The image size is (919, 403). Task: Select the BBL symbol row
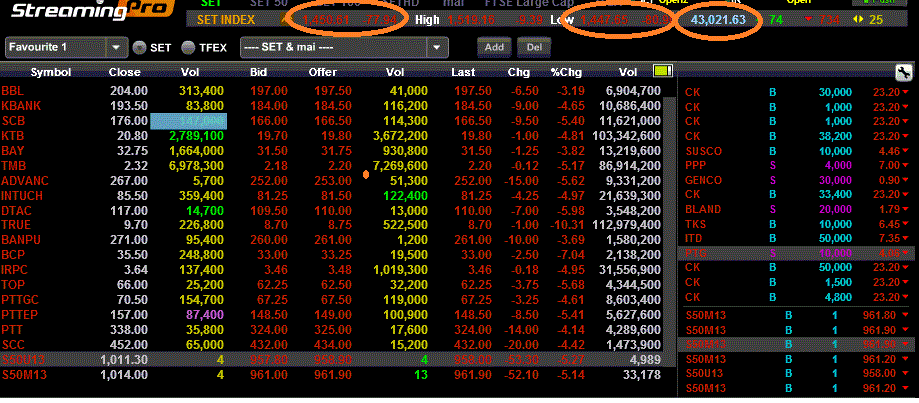(x=331, y=91)
